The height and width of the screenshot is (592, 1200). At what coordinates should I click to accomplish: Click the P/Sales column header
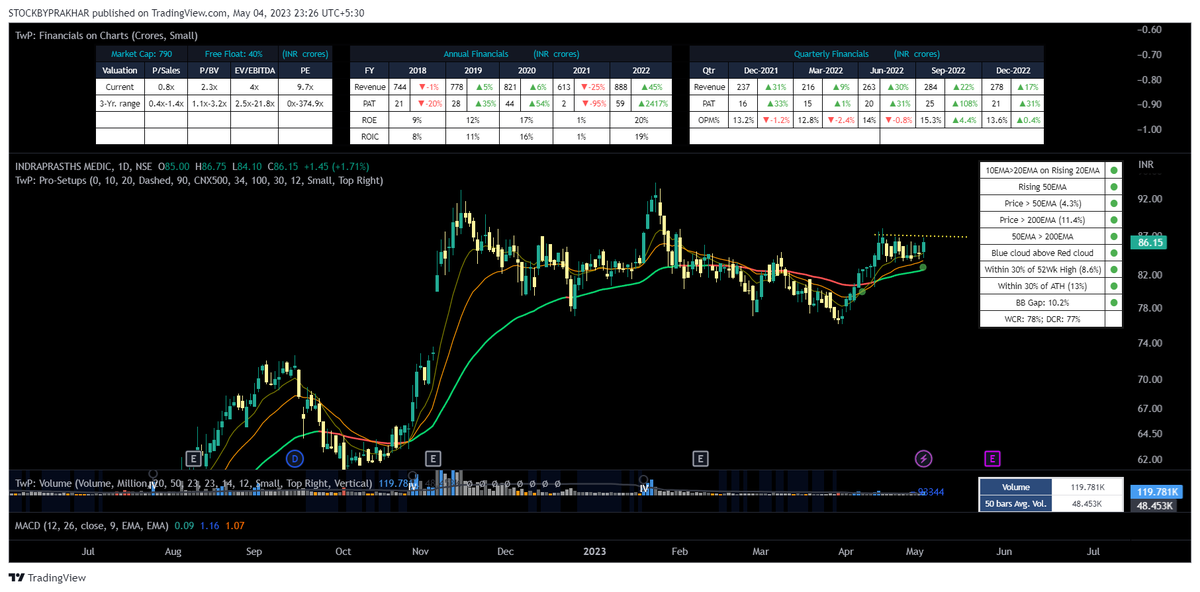(166, 70)
